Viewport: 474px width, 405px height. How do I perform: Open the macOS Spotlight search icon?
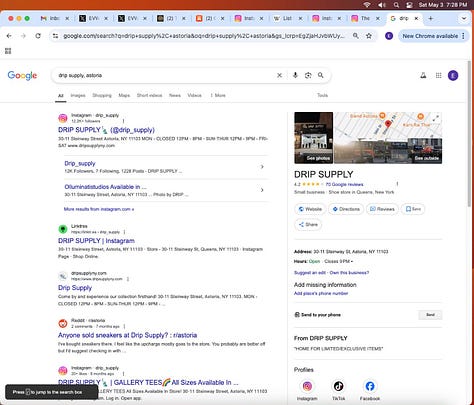(x=396, y=5)
